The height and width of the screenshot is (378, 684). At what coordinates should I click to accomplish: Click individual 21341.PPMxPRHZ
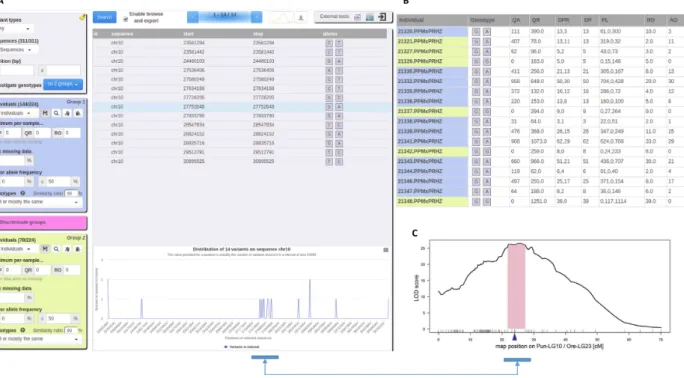[x=420, y=141]
